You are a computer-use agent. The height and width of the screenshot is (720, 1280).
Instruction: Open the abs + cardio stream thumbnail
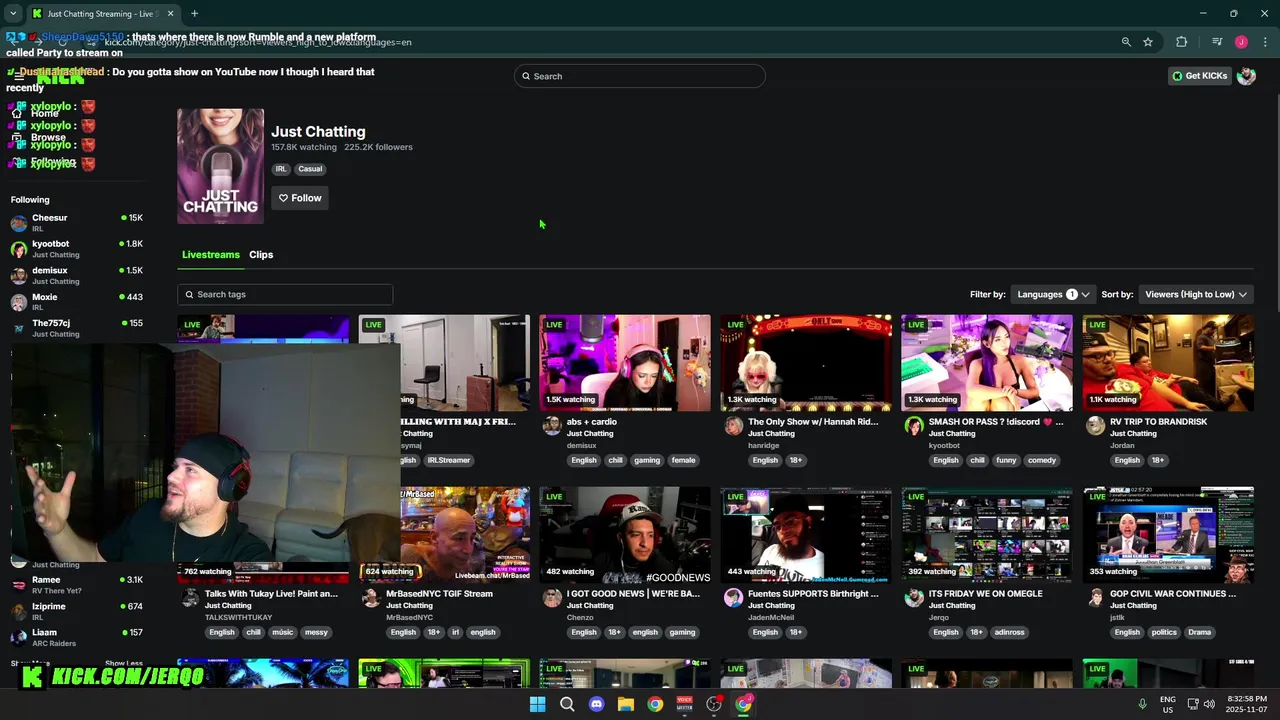coord(625,363)
